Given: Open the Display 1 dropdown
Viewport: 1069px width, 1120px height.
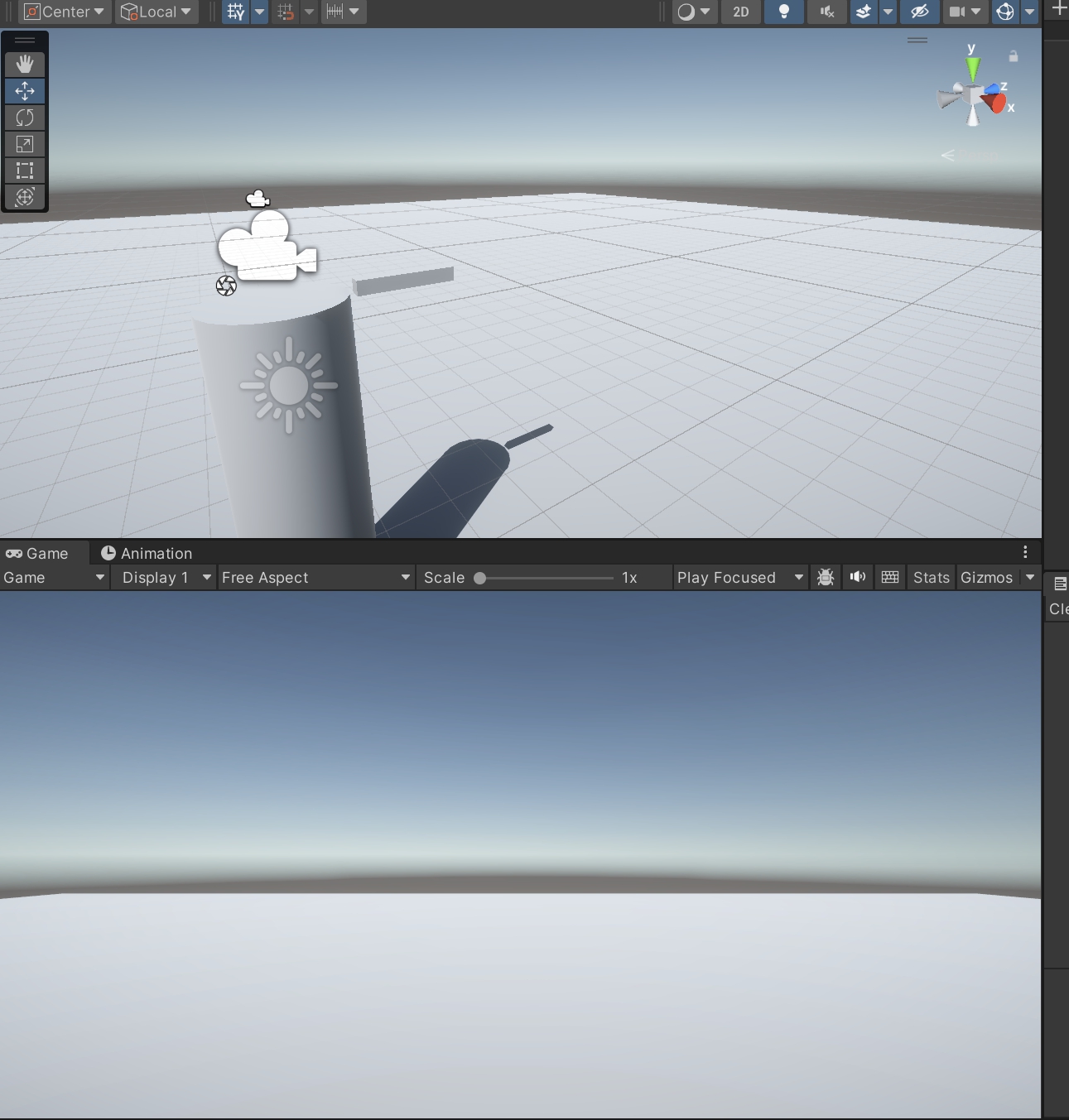Looking at the screenshot, I should pos(166,577).
